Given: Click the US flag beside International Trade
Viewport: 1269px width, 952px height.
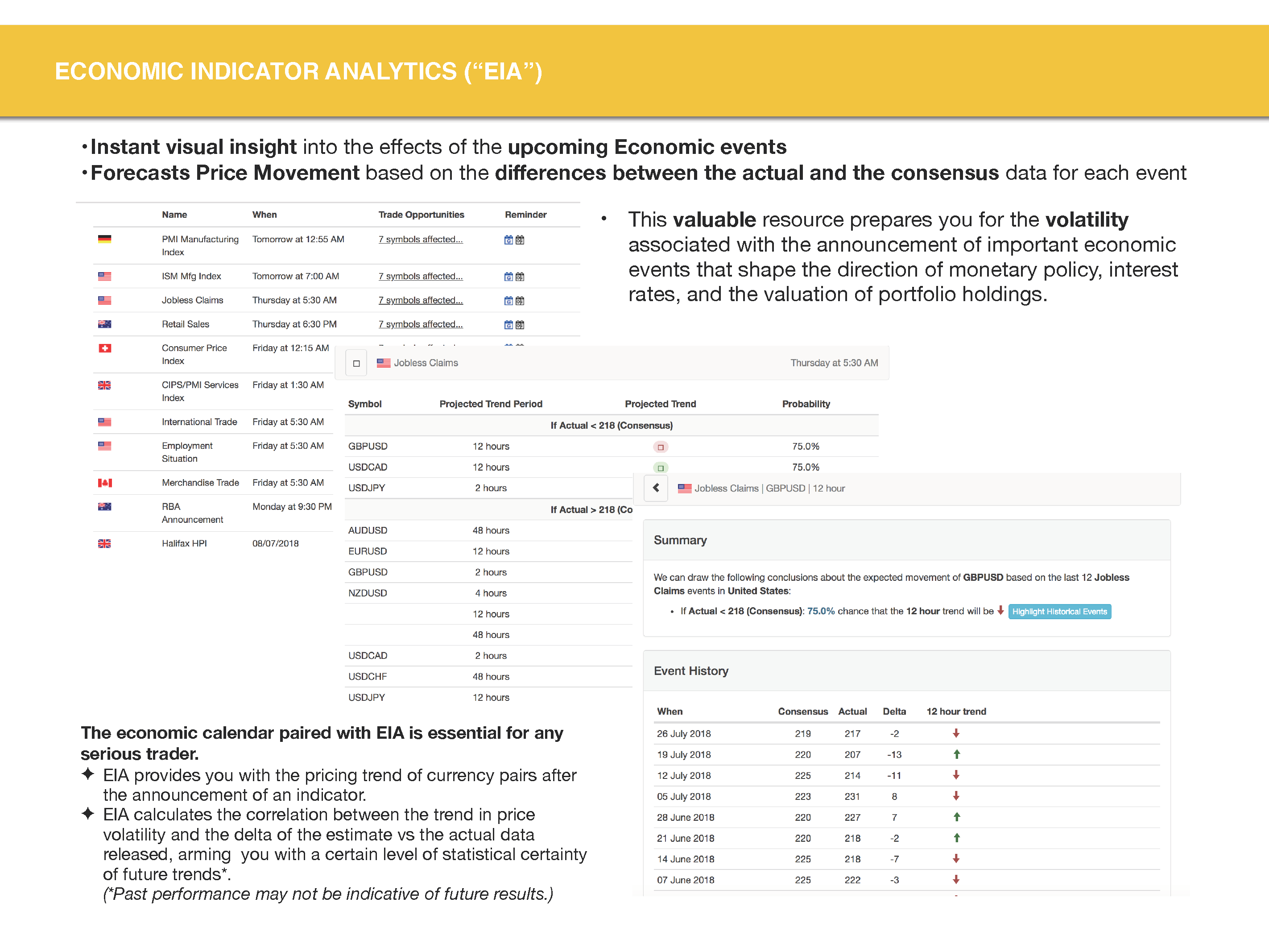Looking at the screenshot, I should coord(104,422).
